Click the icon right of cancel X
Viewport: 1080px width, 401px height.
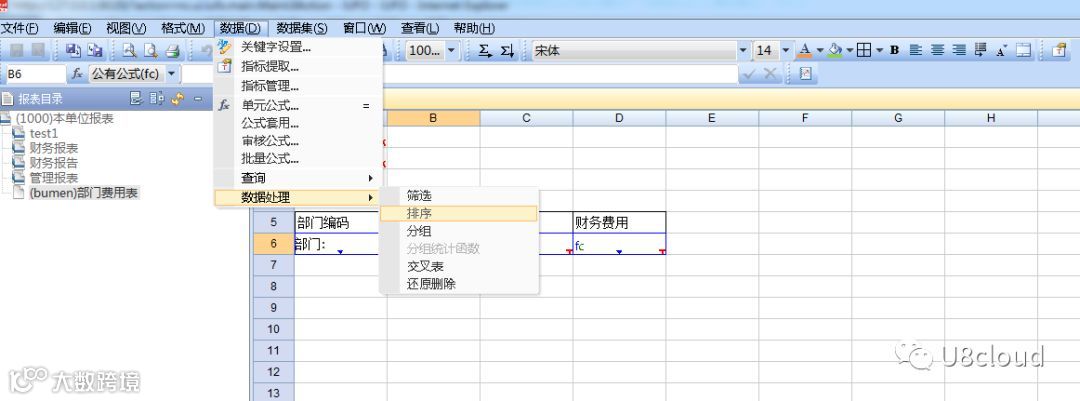[804, 74]
